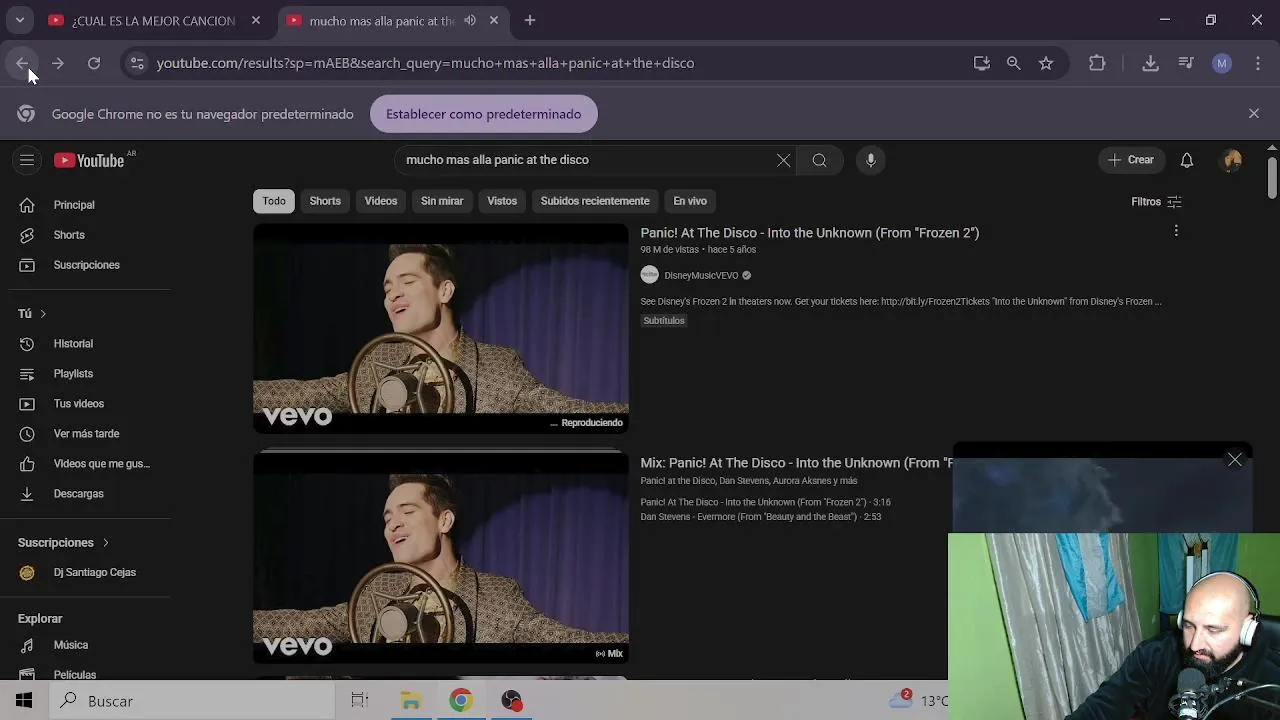Play the first Into the Unknown thumbnail
The image size is (1280, 720).
click(441, 328)
